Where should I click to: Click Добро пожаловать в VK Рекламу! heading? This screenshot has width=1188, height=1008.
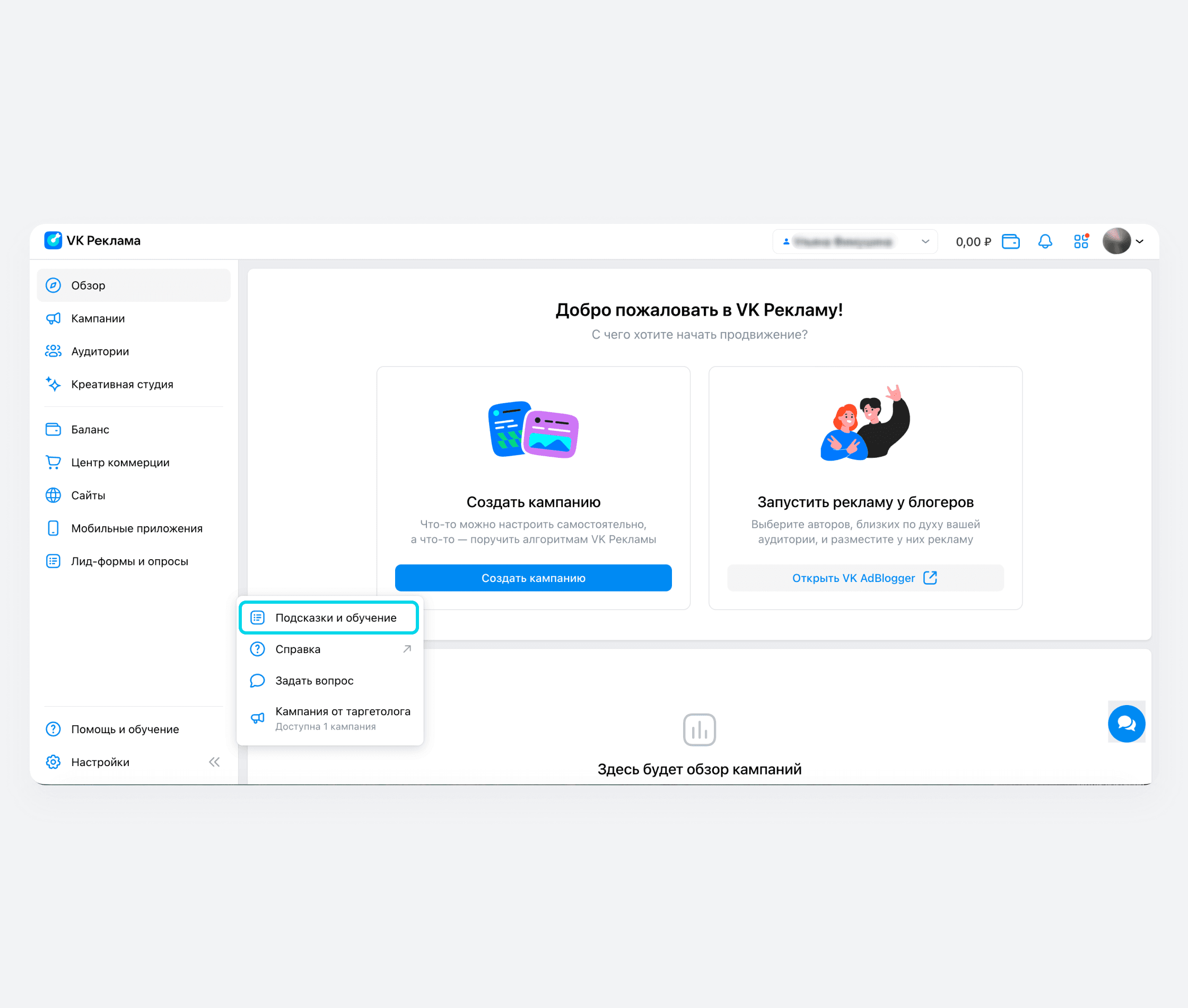tap(700, 310)
